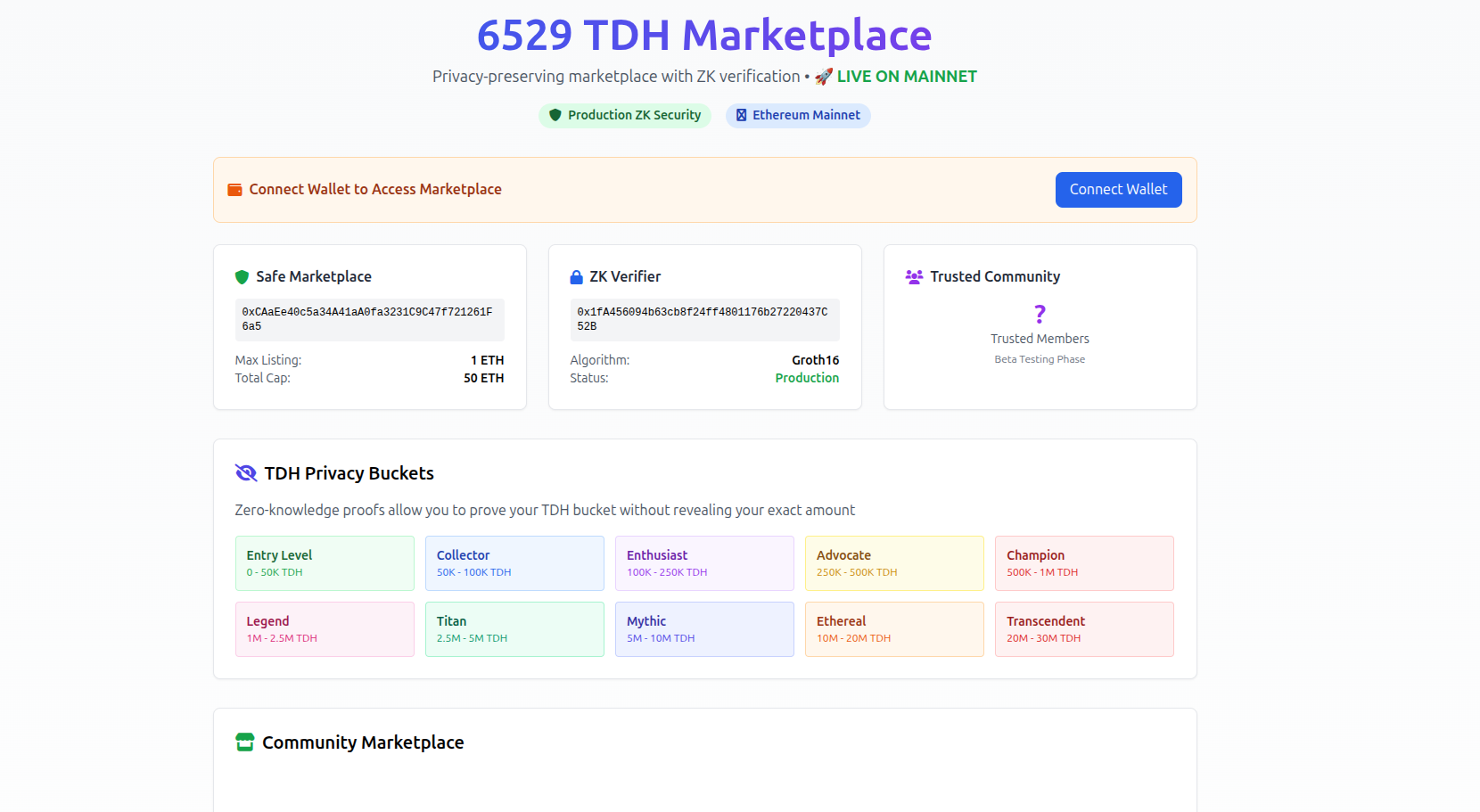Click the Groth16 algorithm value
Viewport: 1480px width, 812px height.
816,361
